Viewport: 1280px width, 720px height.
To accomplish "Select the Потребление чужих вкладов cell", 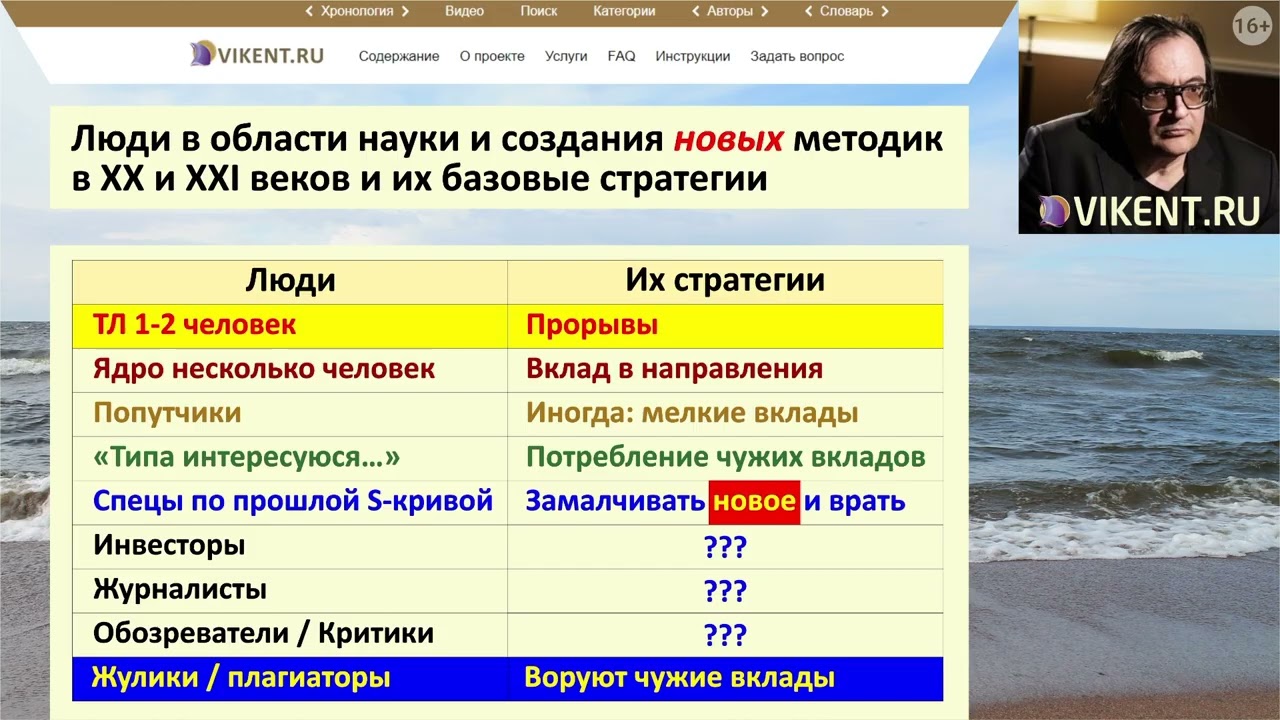I will click(x=725, y=458).
